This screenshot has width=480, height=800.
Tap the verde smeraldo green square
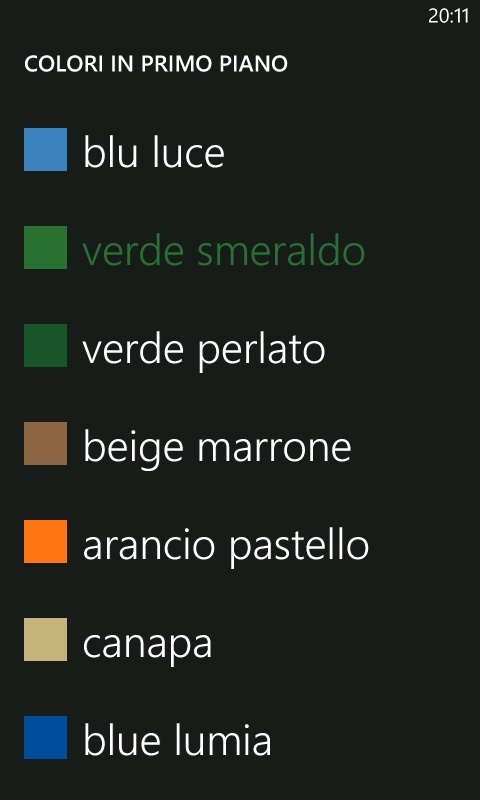pyautogui.click(x=45, y=247)
